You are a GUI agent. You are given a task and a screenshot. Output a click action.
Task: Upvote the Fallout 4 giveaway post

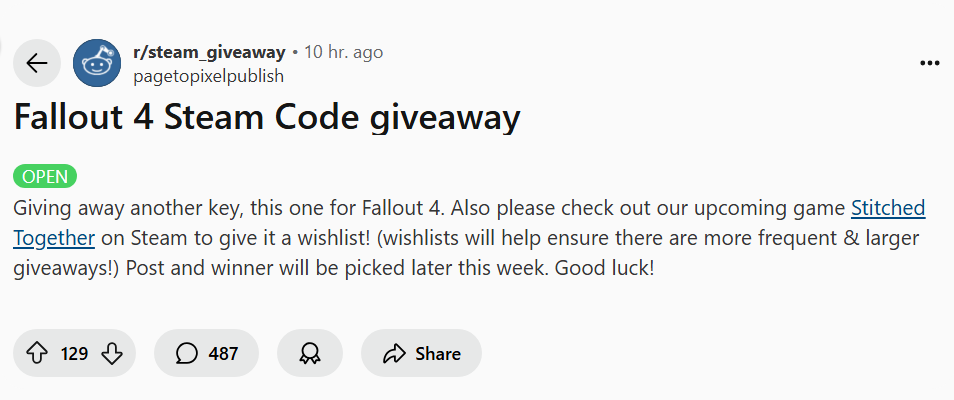coord(39,353)
